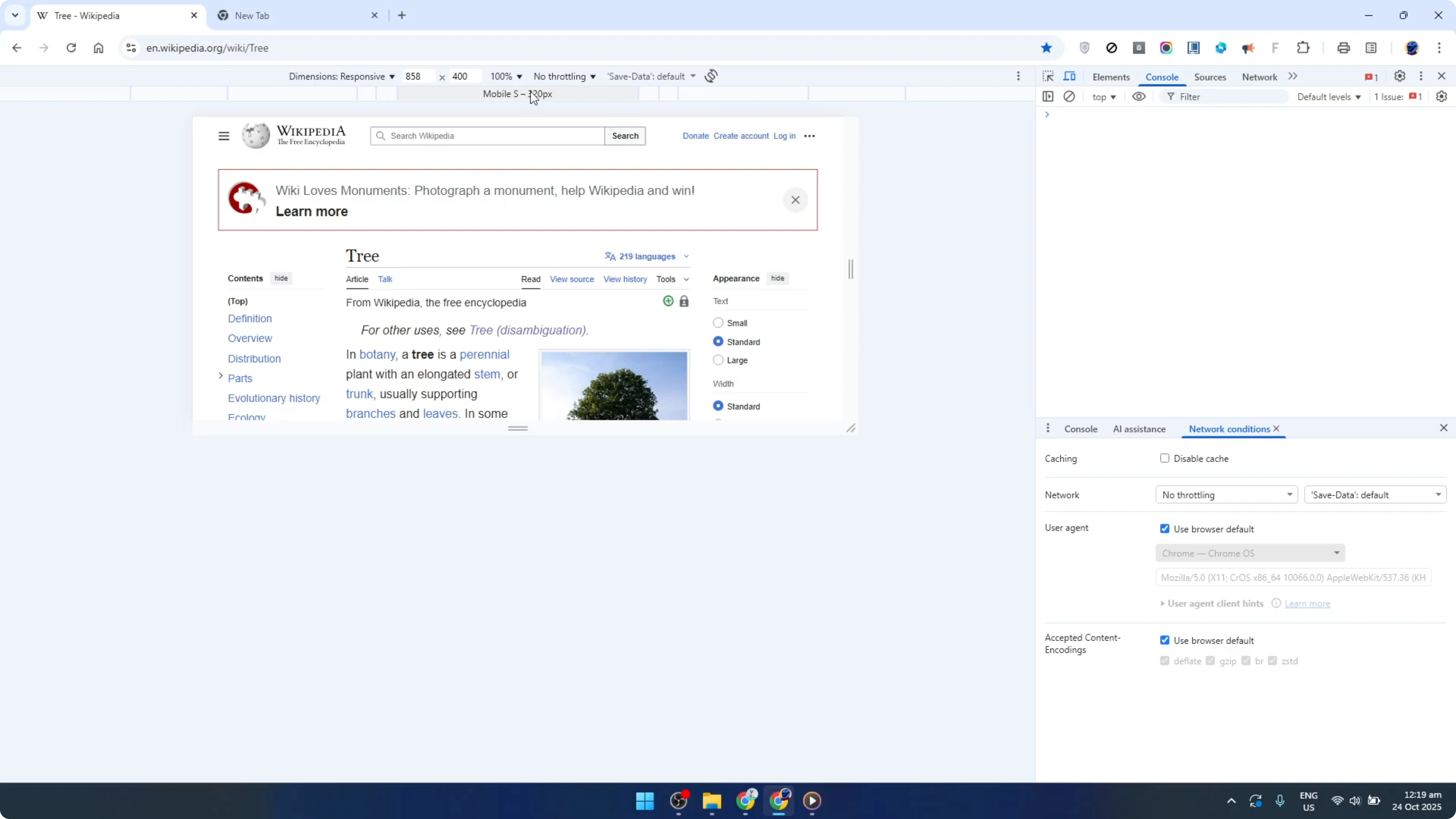
Task: Click the Wikipedia globe logo
Action: click(256, 136)
